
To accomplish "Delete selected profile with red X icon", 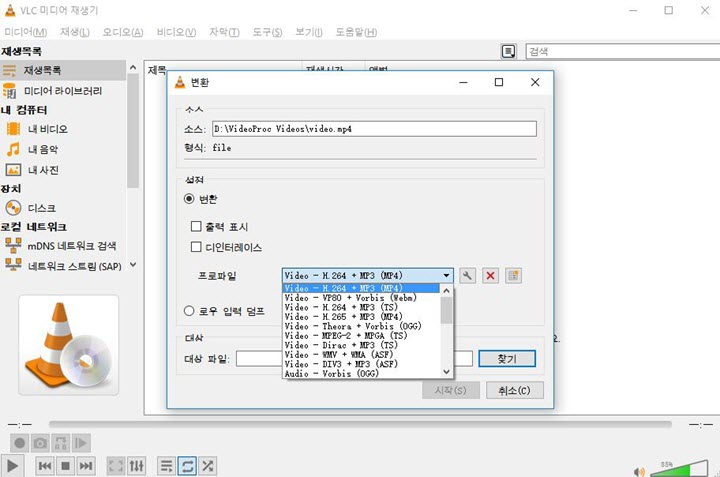I will pos(490,276).
